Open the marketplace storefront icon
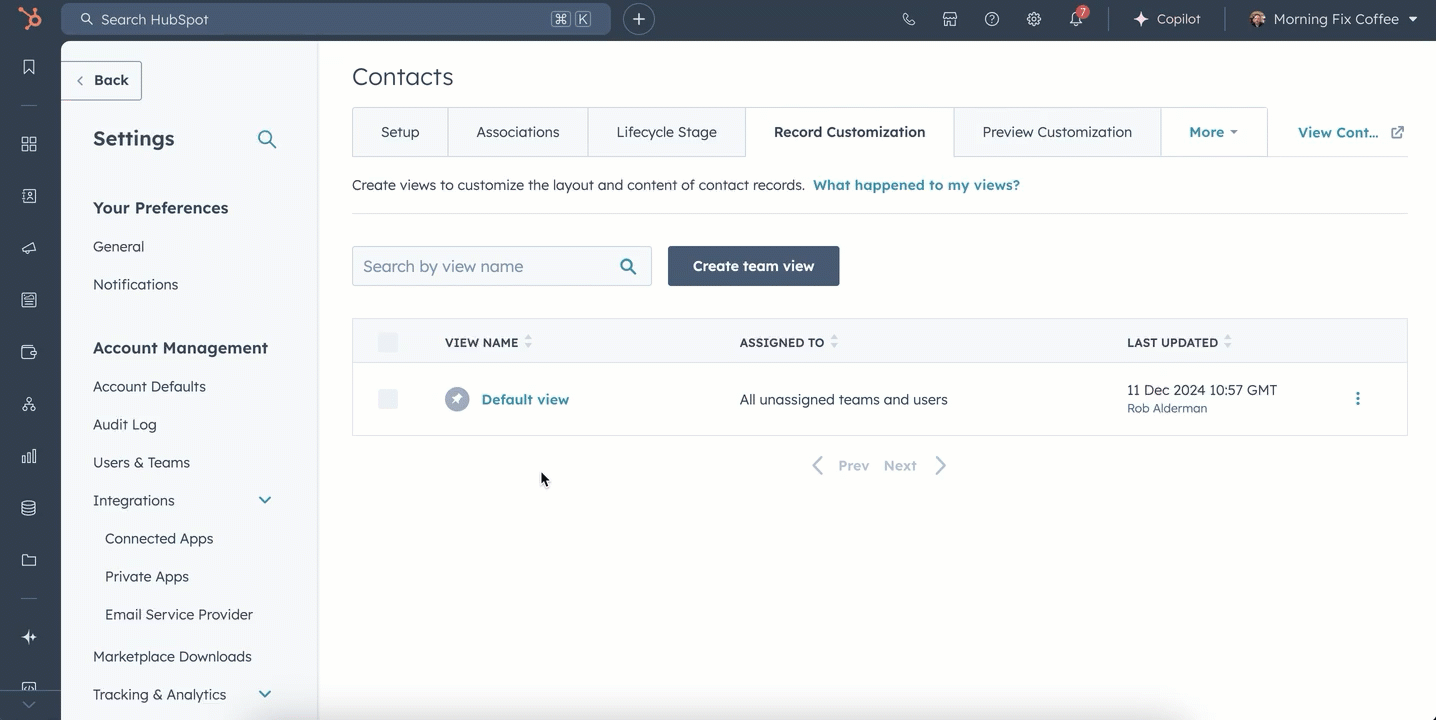The height and width of the screenshot is (720, 1436). pos(950,19)
